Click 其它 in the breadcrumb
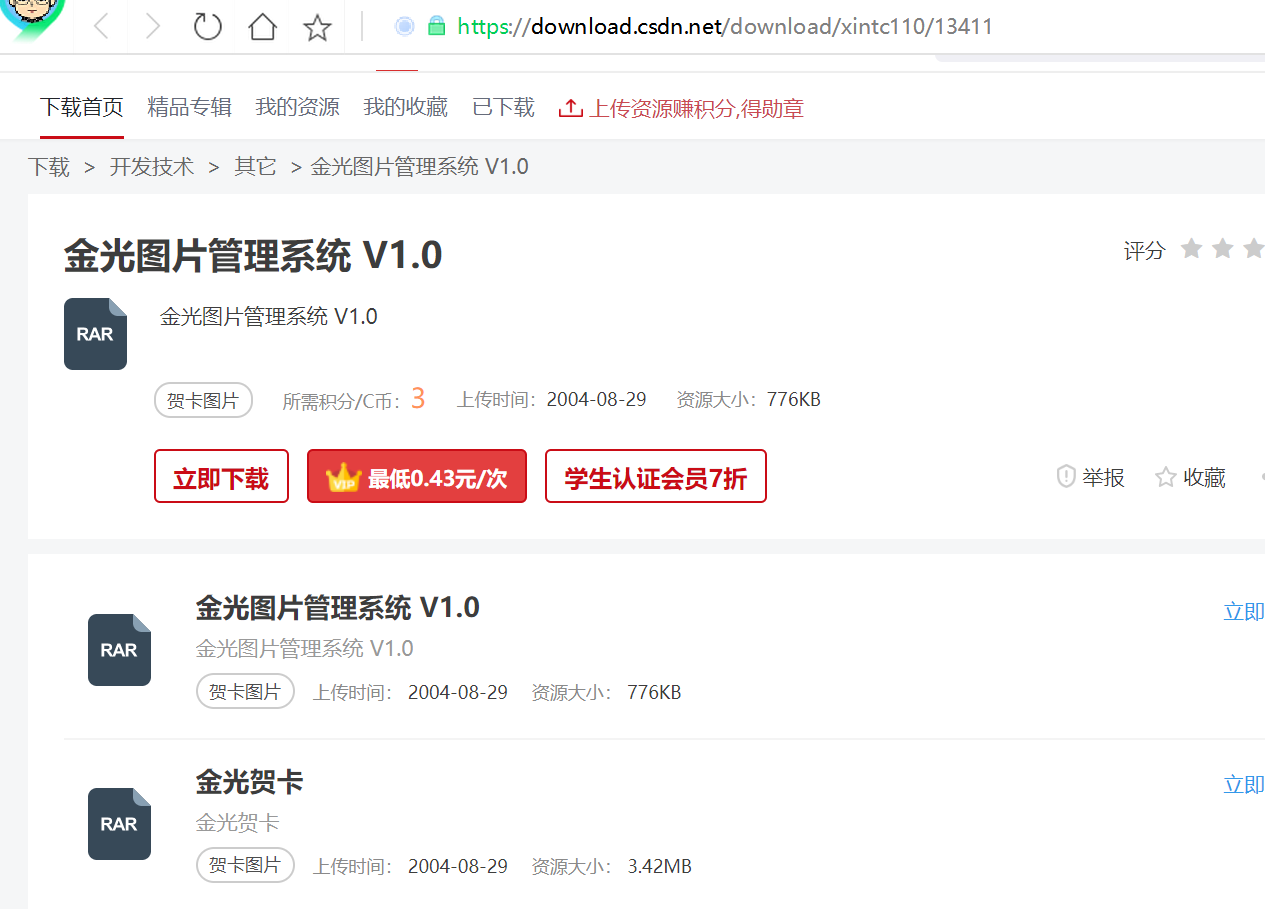The height and width of the screenshot is (909, 1265). [255, 167]
